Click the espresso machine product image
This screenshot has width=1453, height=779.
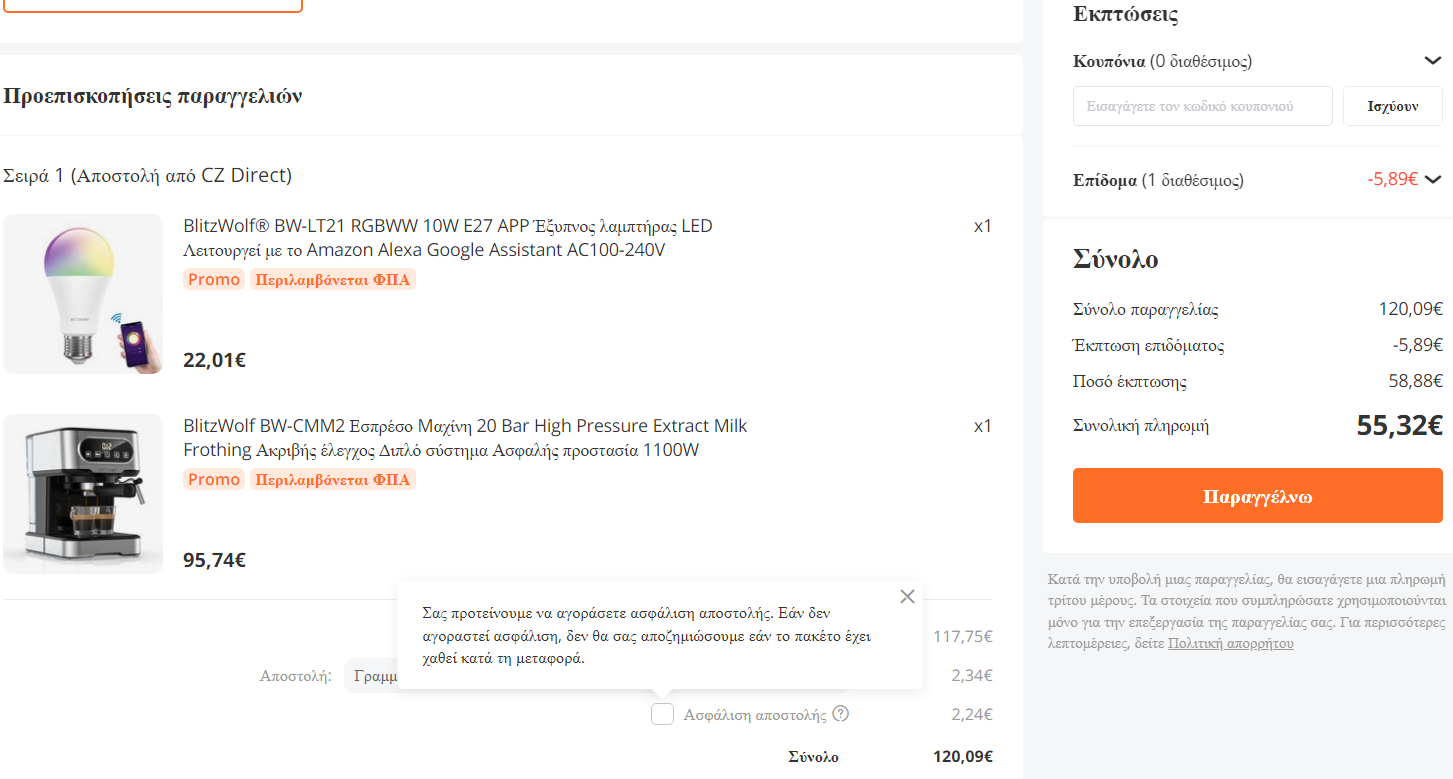[x=83, y=494]
